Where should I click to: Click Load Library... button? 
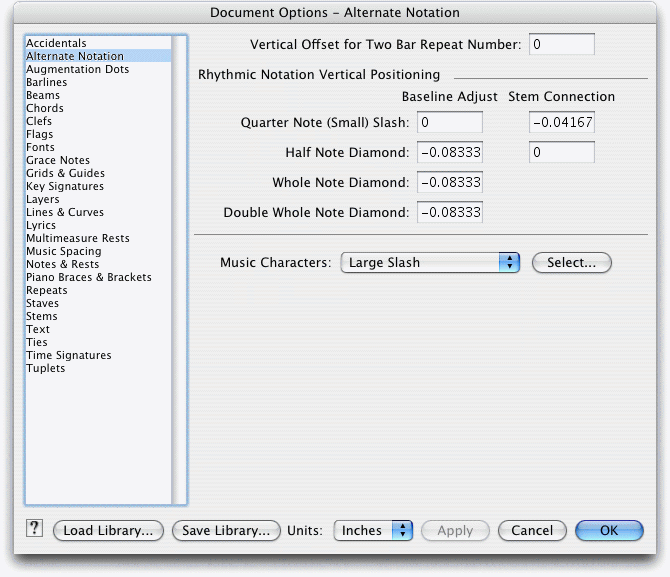[x=108, y=530]
